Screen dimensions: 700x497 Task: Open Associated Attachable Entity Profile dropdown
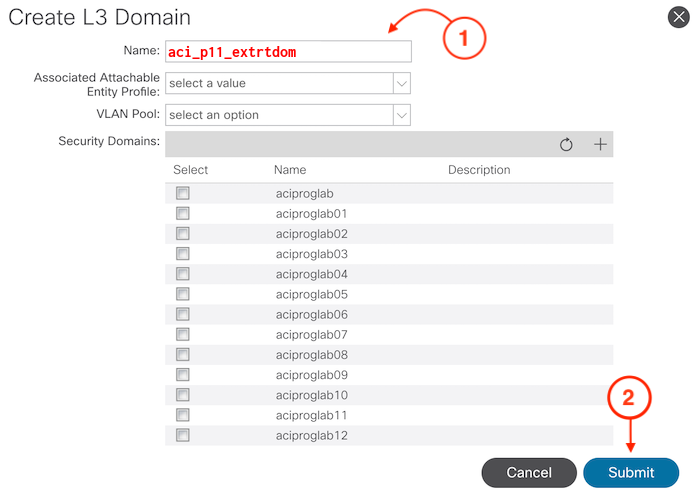point(288,83)
